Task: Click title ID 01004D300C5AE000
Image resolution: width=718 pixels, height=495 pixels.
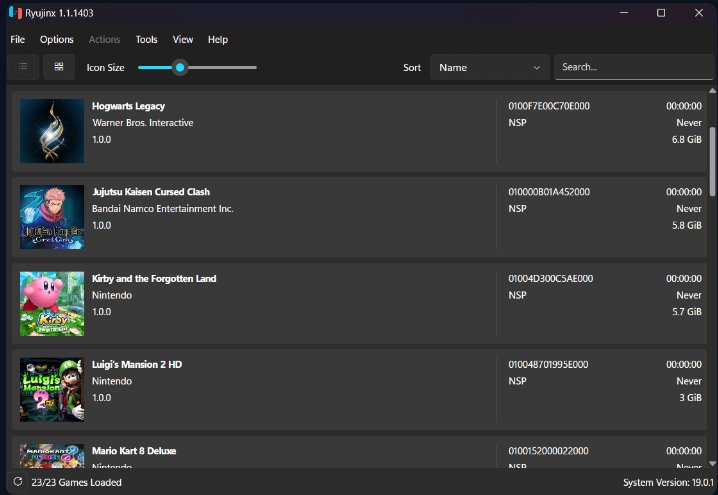Action: (x=550, y=278)
